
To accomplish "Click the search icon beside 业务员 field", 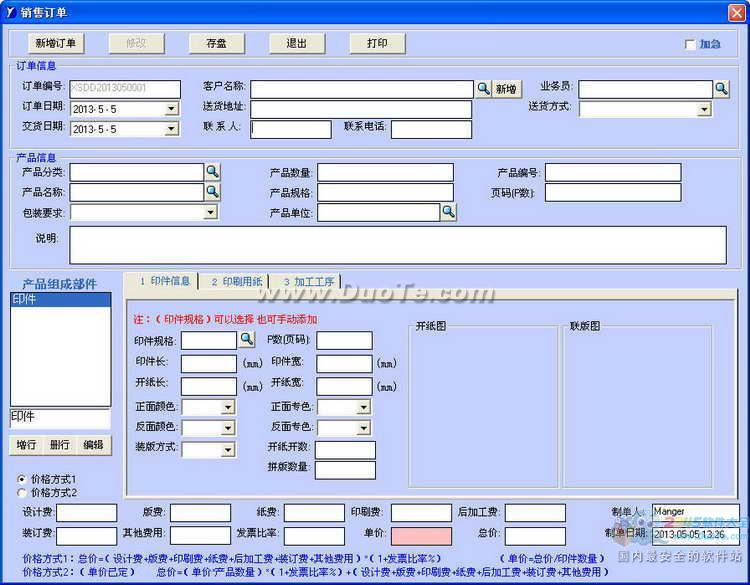I will click(x=721, y=89).
